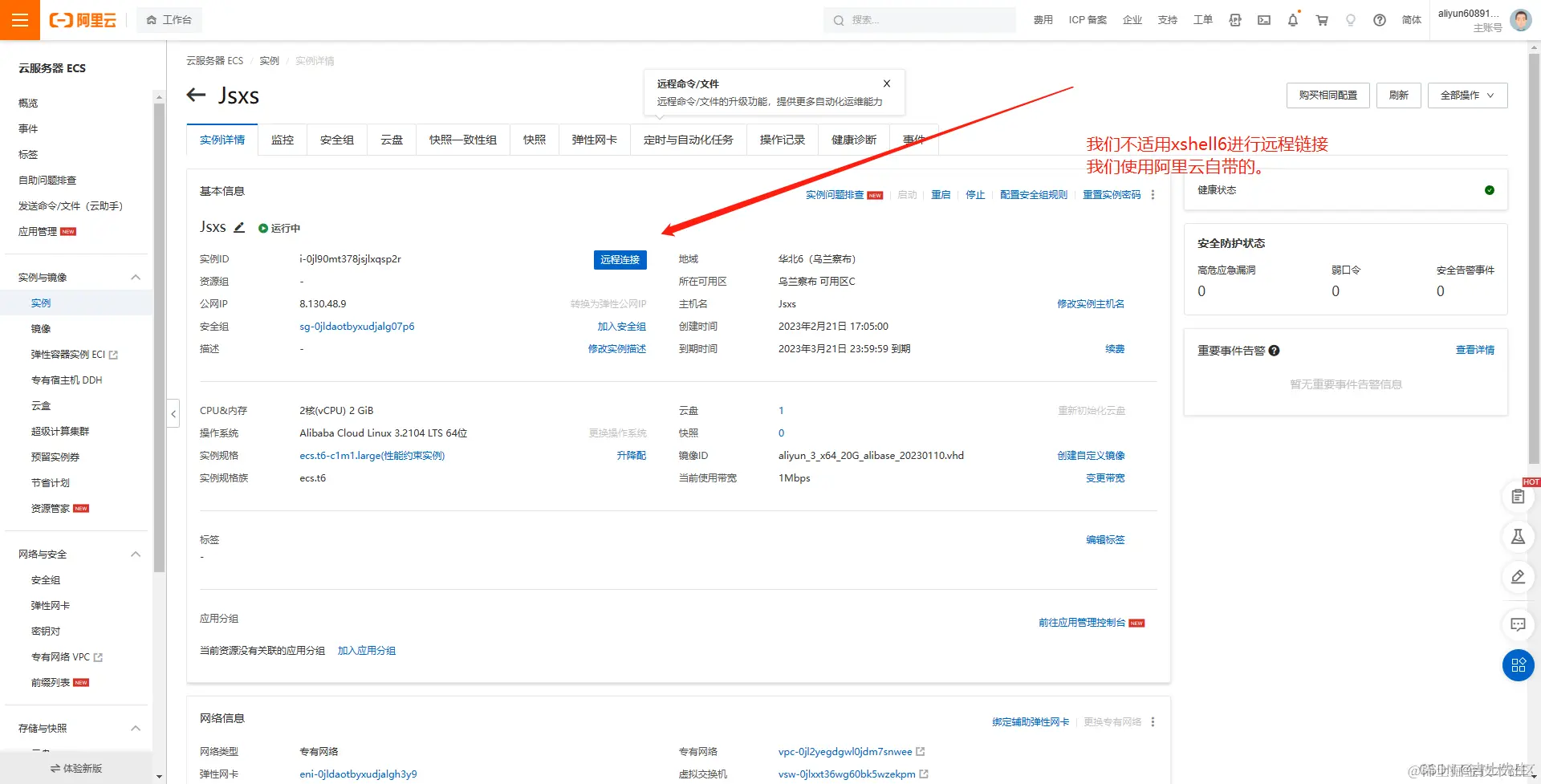1541x784 pixels.
Task: Open 概览 in the sidebar
Action: (28, 104)
